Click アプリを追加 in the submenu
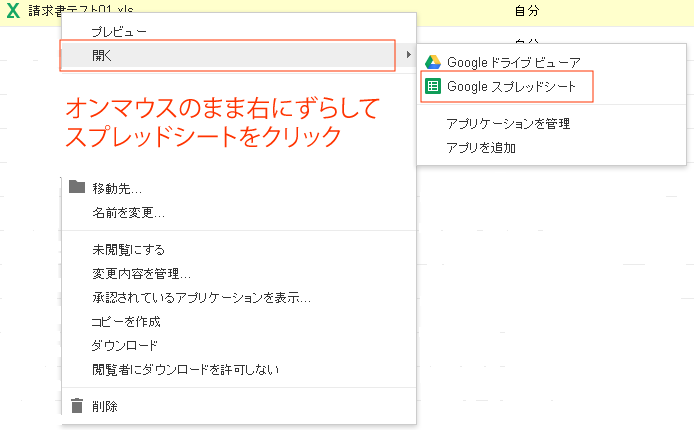 coord(481,147)
